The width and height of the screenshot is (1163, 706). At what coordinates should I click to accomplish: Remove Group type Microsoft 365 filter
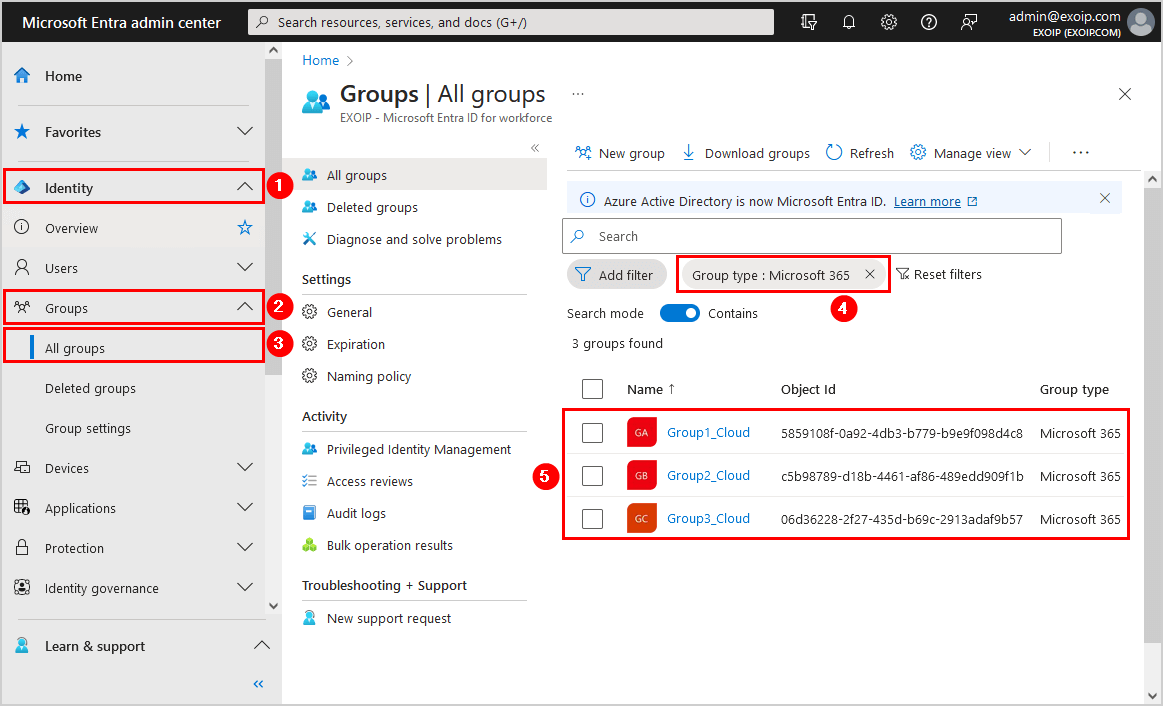(x=870, y=274)
